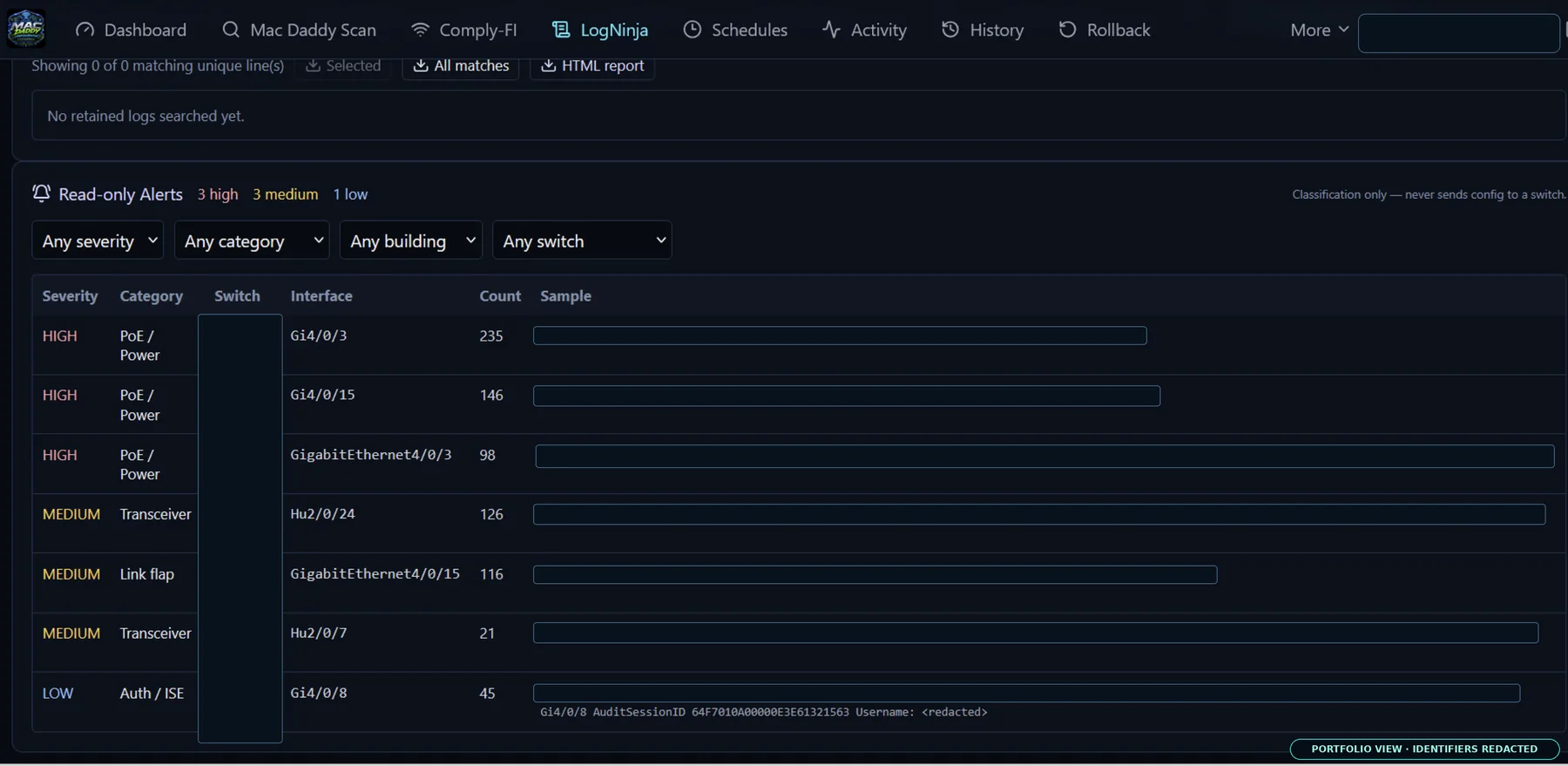Click the Activity pulse icon
This screenshot has width=1568, height=766.
tap(831, 30)
